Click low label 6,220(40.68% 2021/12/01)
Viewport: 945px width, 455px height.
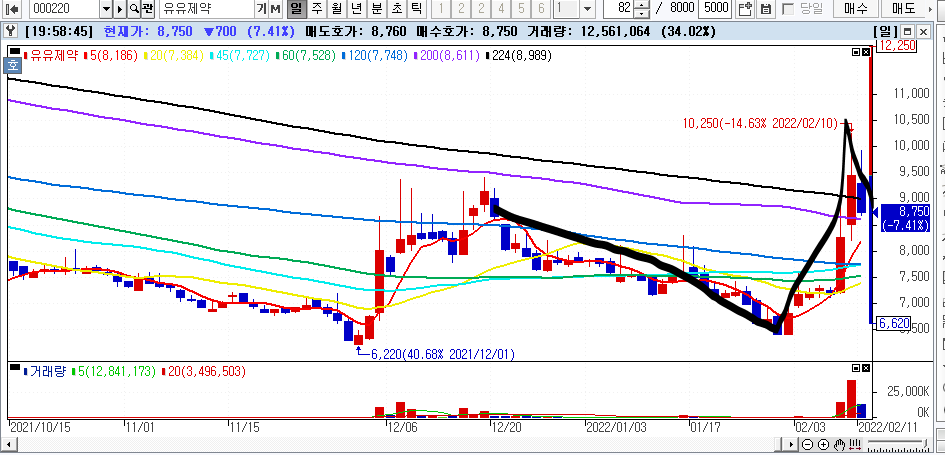point(443,354)
